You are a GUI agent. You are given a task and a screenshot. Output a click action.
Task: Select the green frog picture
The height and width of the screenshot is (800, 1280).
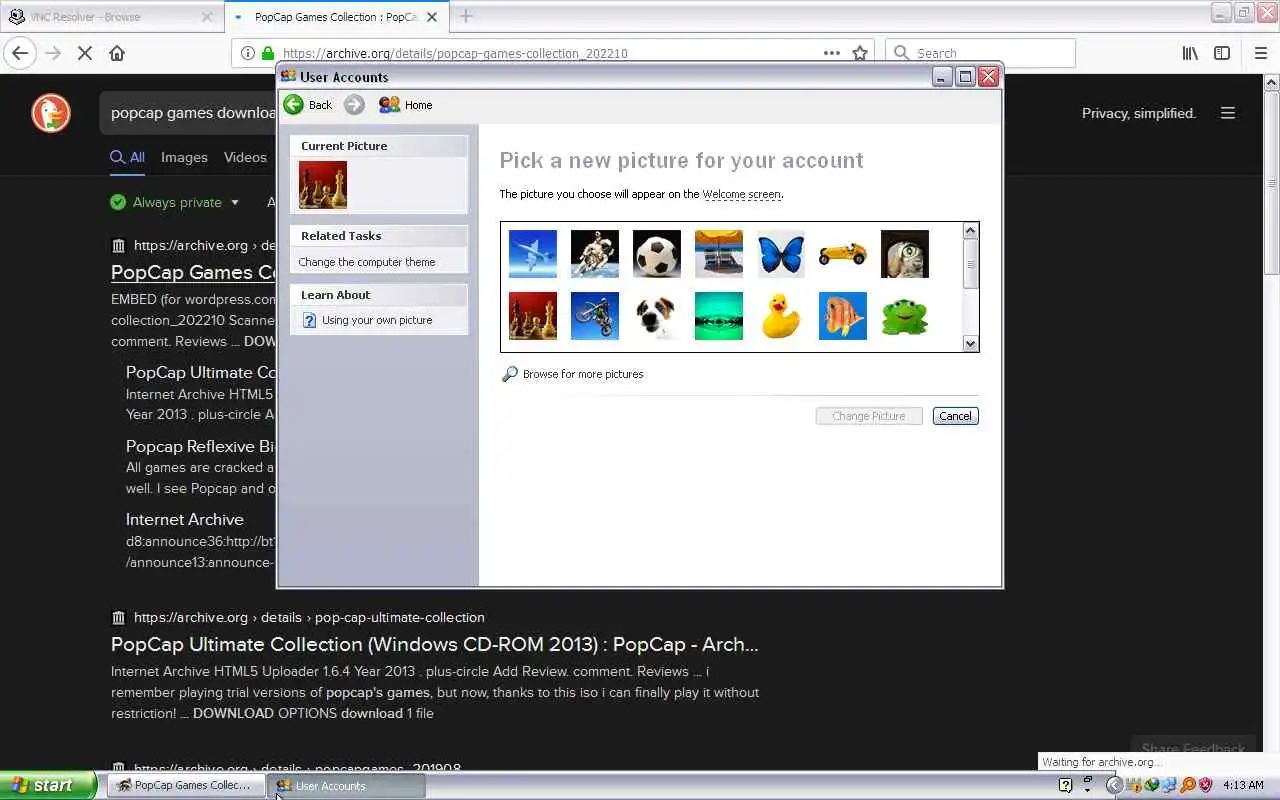point(905,316)
